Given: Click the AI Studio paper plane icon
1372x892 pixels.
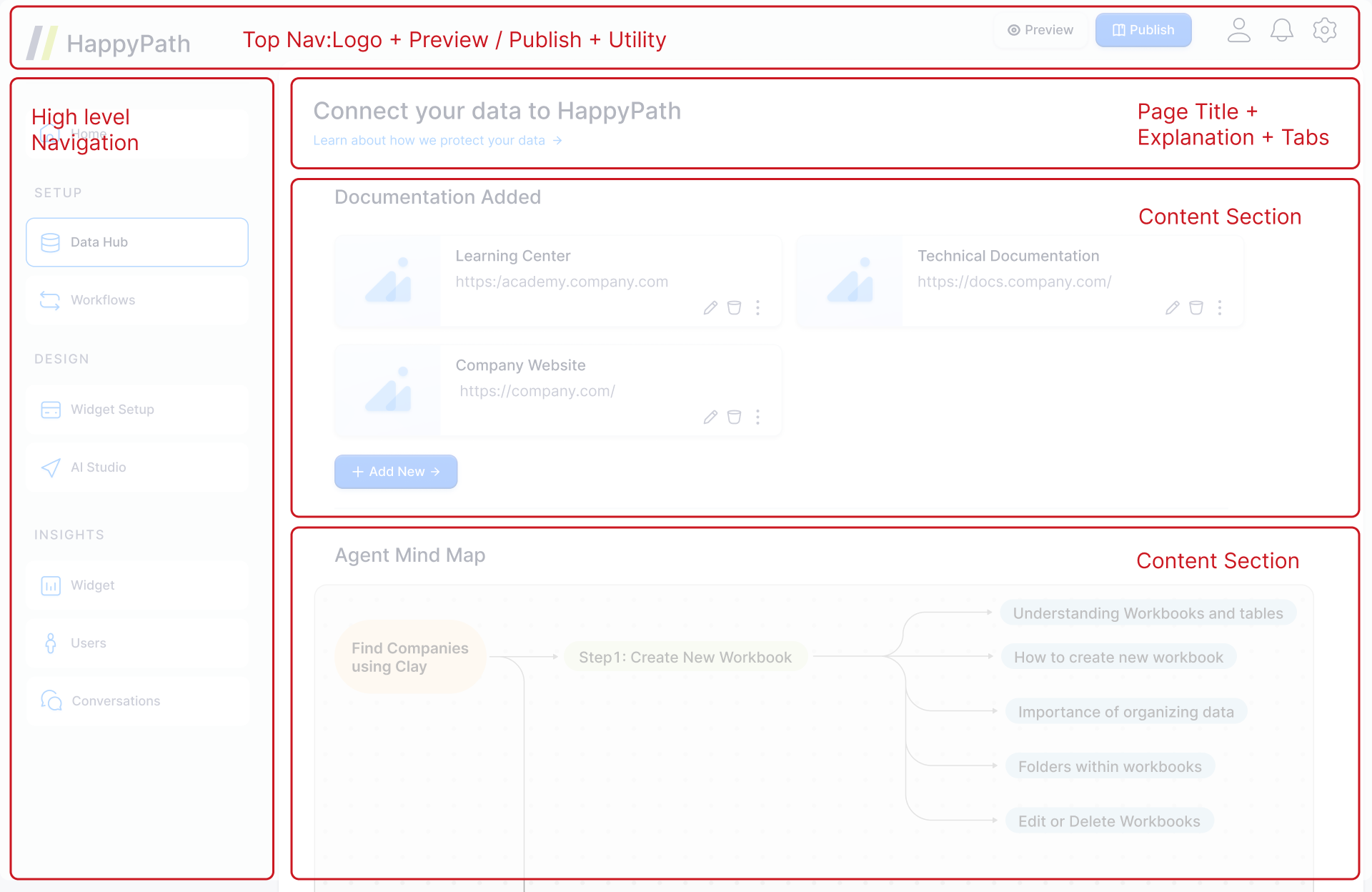Looking at the screenshot, I should click(x=51, y=467).
